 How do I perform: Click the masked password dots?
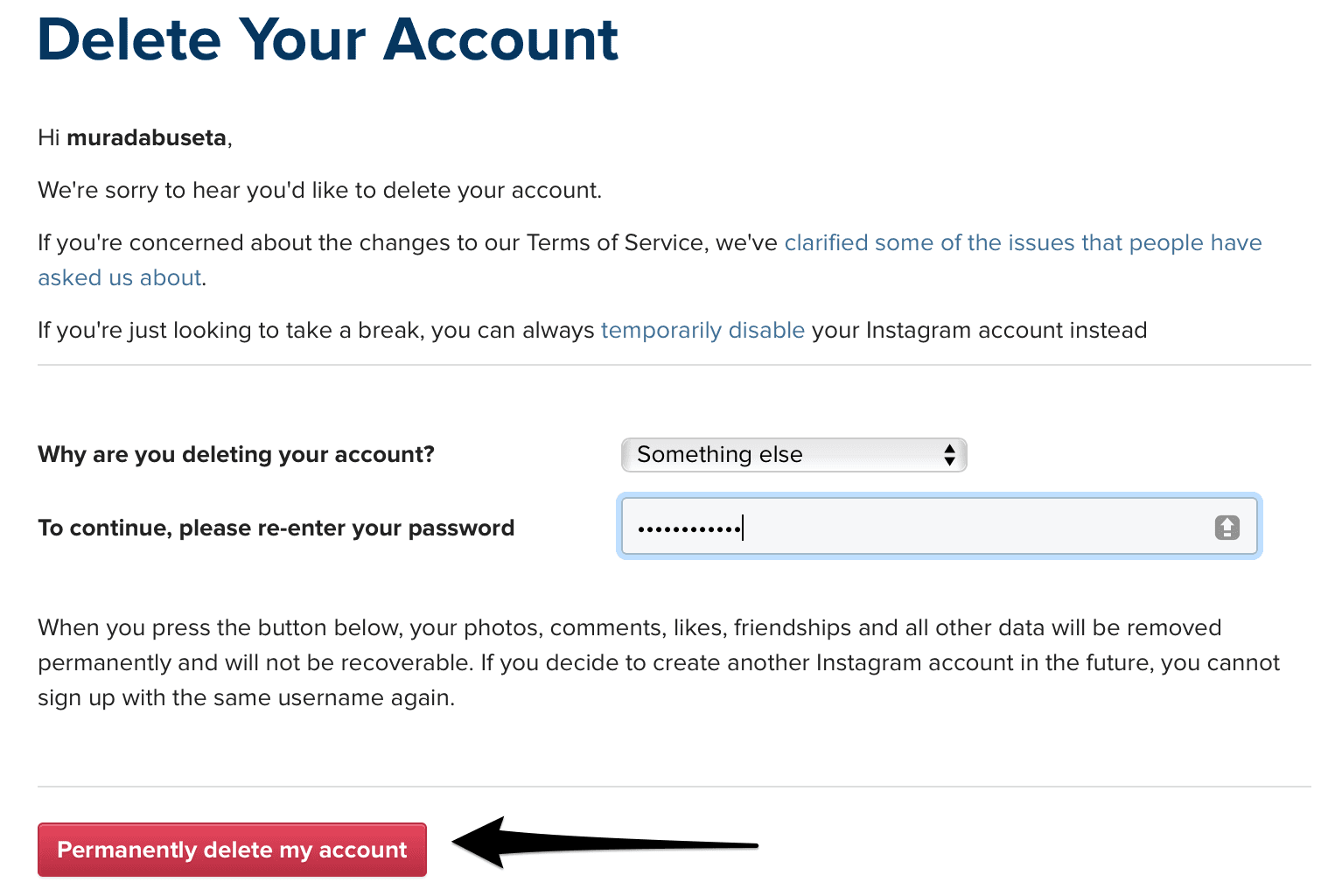pyautogui.click(x=688, y=528)
